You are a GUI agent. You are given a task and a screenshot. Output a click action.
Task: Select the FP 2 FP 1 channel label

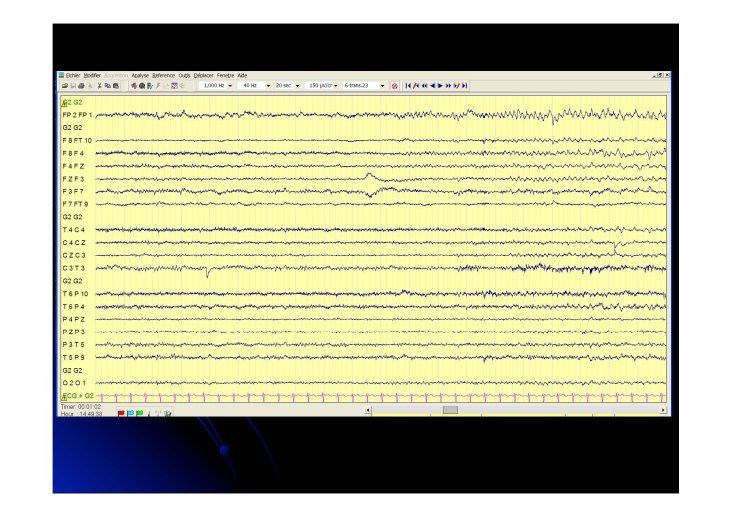coord(77,115)
